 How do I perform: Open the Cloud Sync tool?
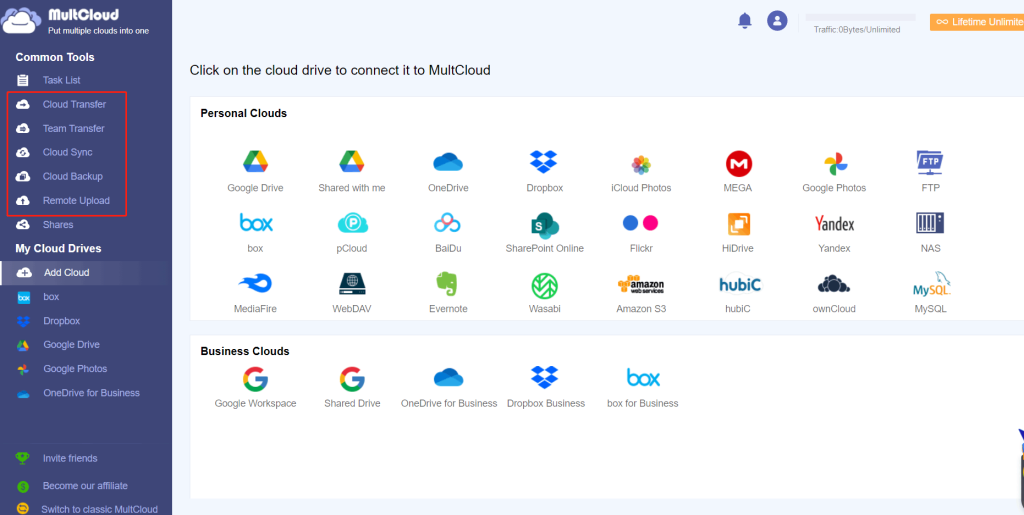[x=67, y=152]
